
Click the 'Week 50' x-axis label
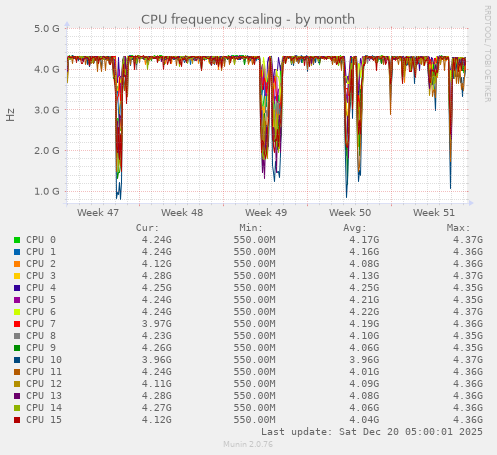(350, 213)
